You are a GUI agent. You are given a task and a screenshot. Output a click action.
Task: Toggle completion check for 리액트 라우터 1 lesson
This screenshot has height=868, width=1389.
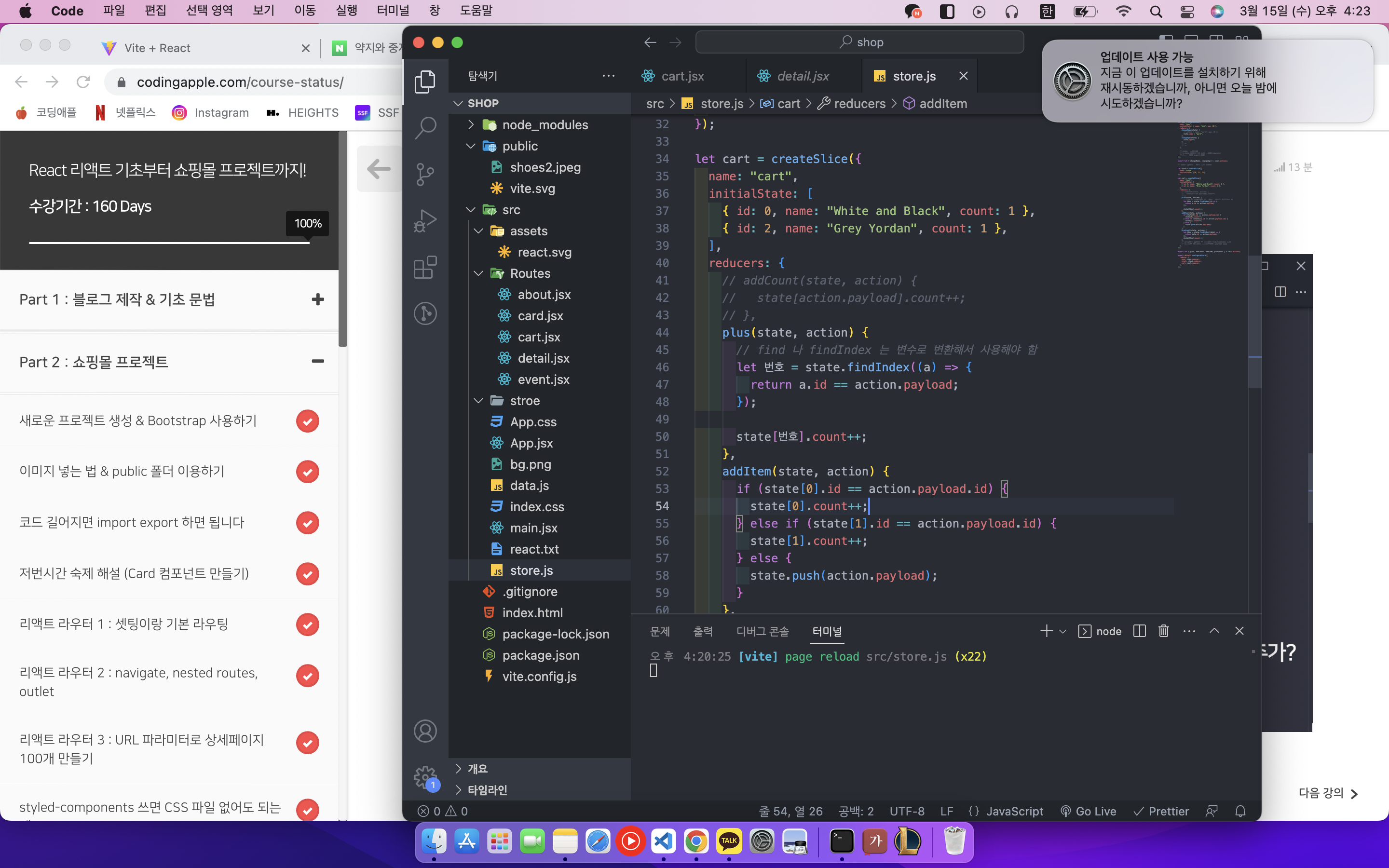click(x=308, y=624)
